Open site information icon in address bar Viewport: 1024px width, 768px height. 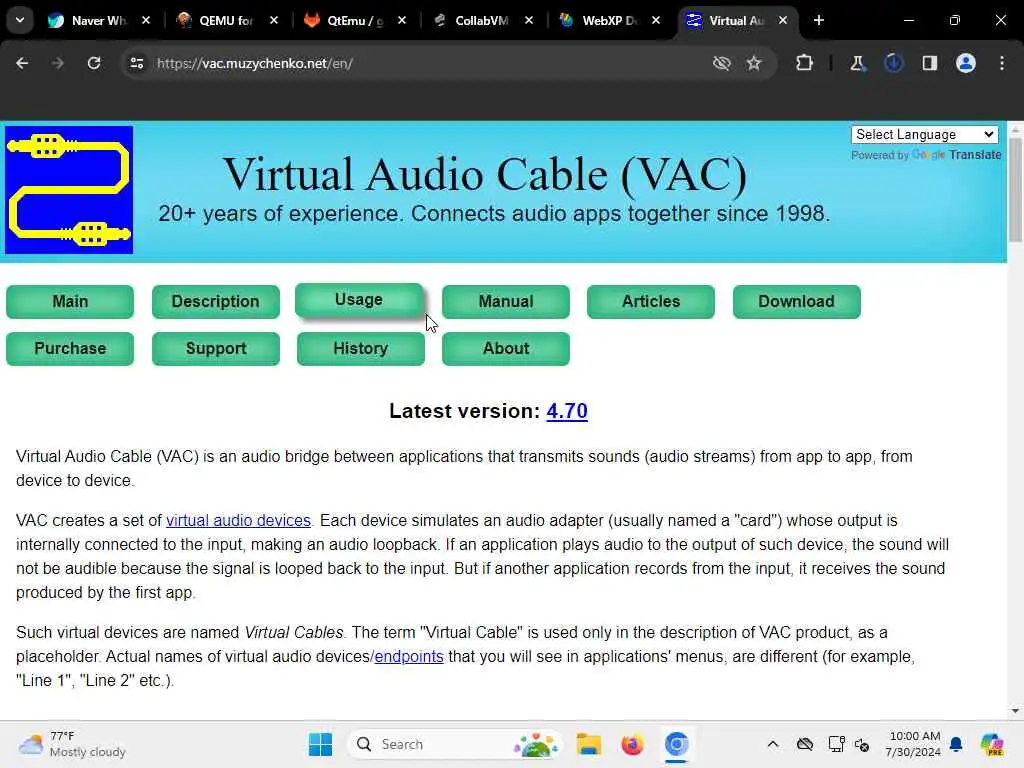136,63
